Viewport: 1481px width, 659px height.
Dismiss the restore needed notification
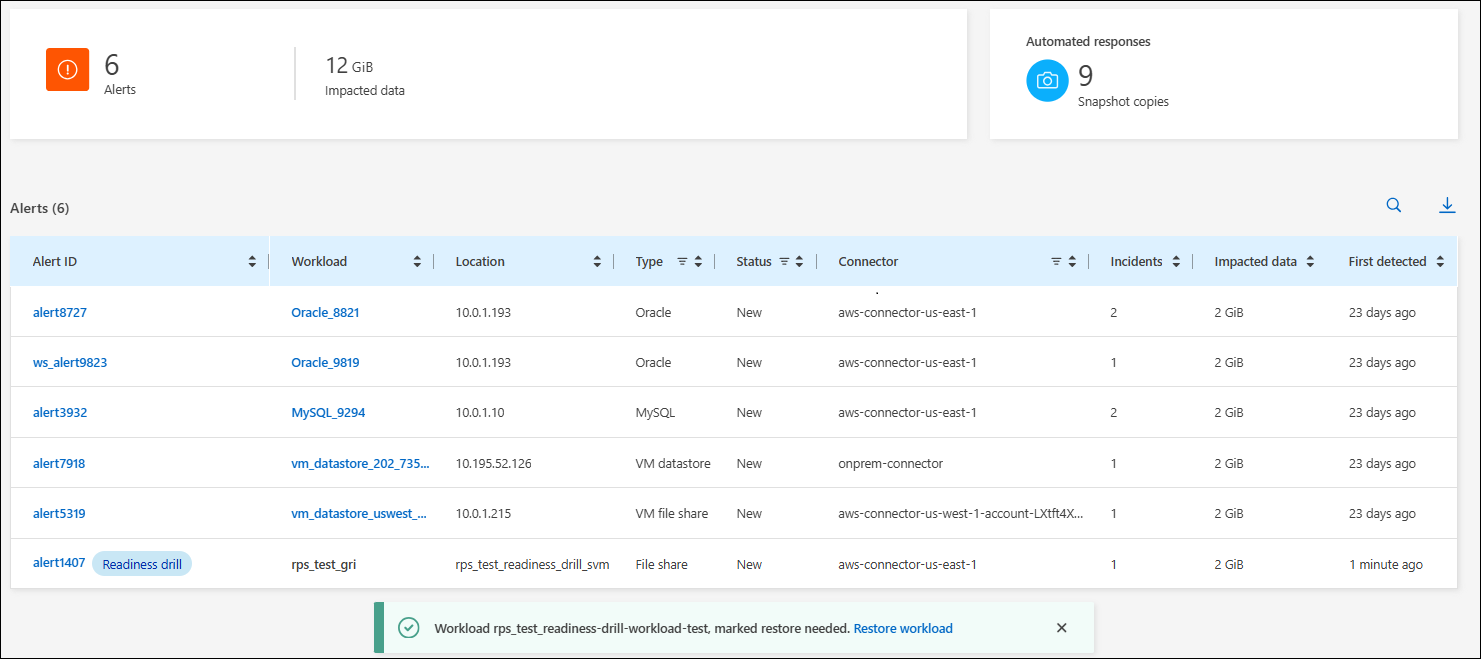point(1062,628)
